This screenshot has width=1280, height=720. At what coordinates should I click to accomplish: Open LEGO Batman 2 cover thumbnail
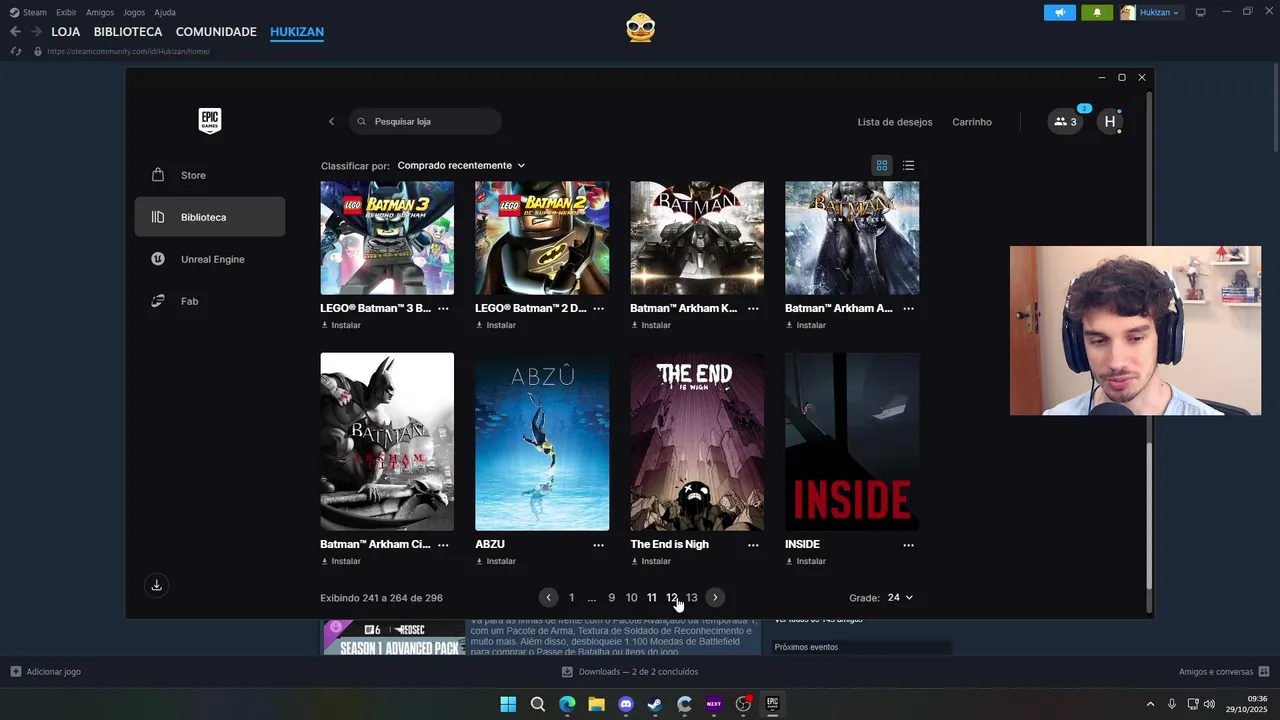pyautogui.click(x=542, y=238)
